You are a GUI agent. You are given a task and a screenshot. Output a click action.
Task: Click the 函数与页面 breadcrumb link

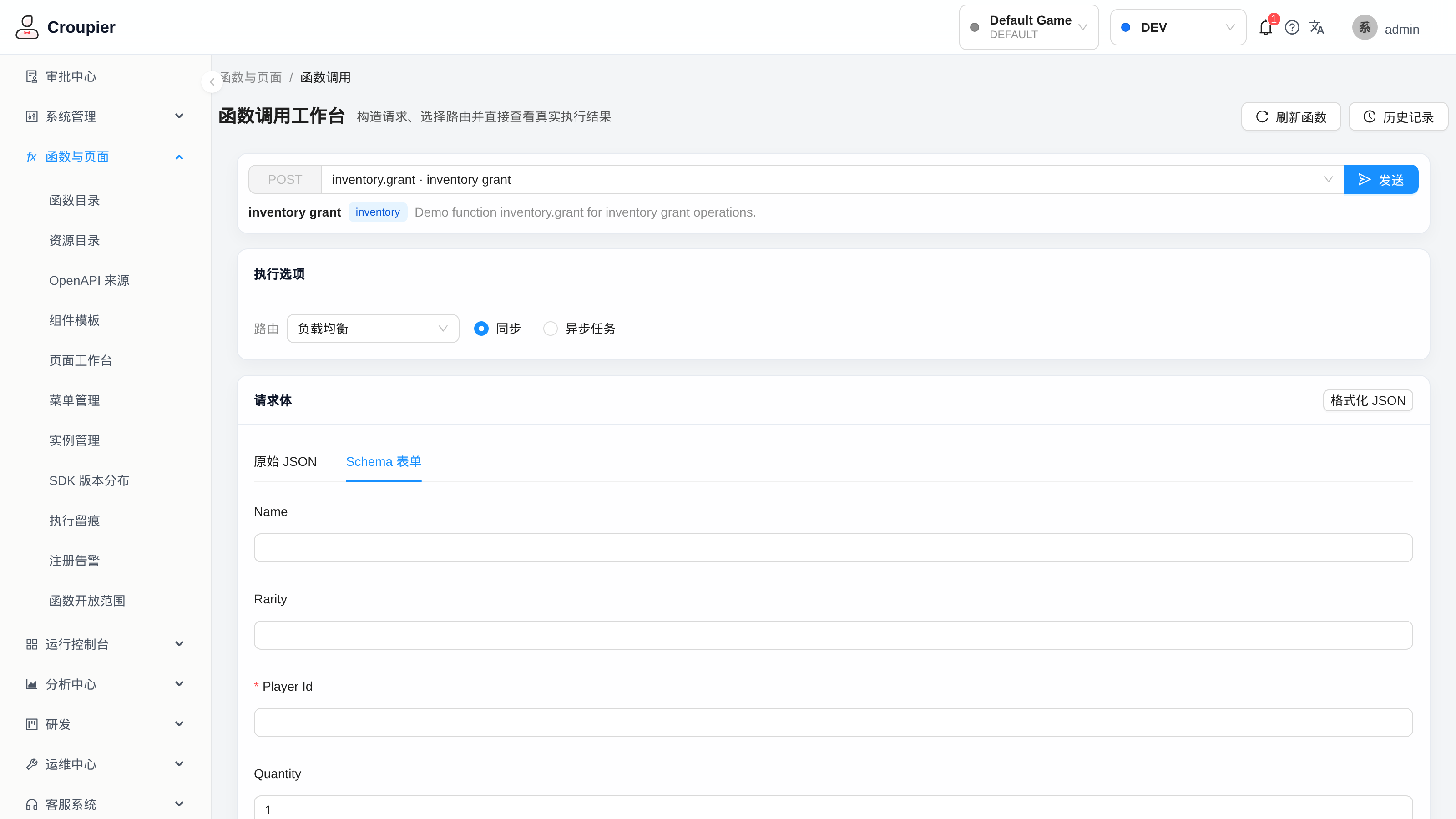pos(251,77)
